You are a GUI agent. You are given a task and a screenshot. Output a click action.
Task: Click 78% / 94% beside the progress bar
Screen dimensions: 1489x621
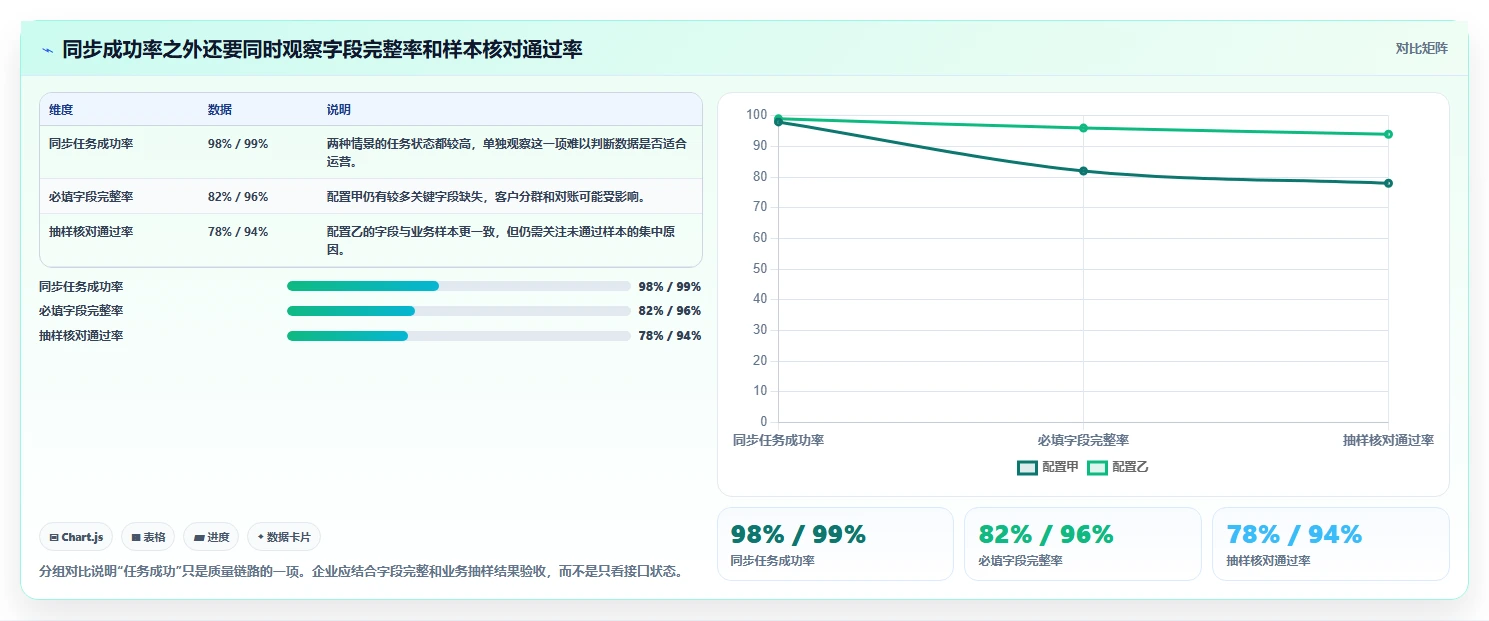670,336
